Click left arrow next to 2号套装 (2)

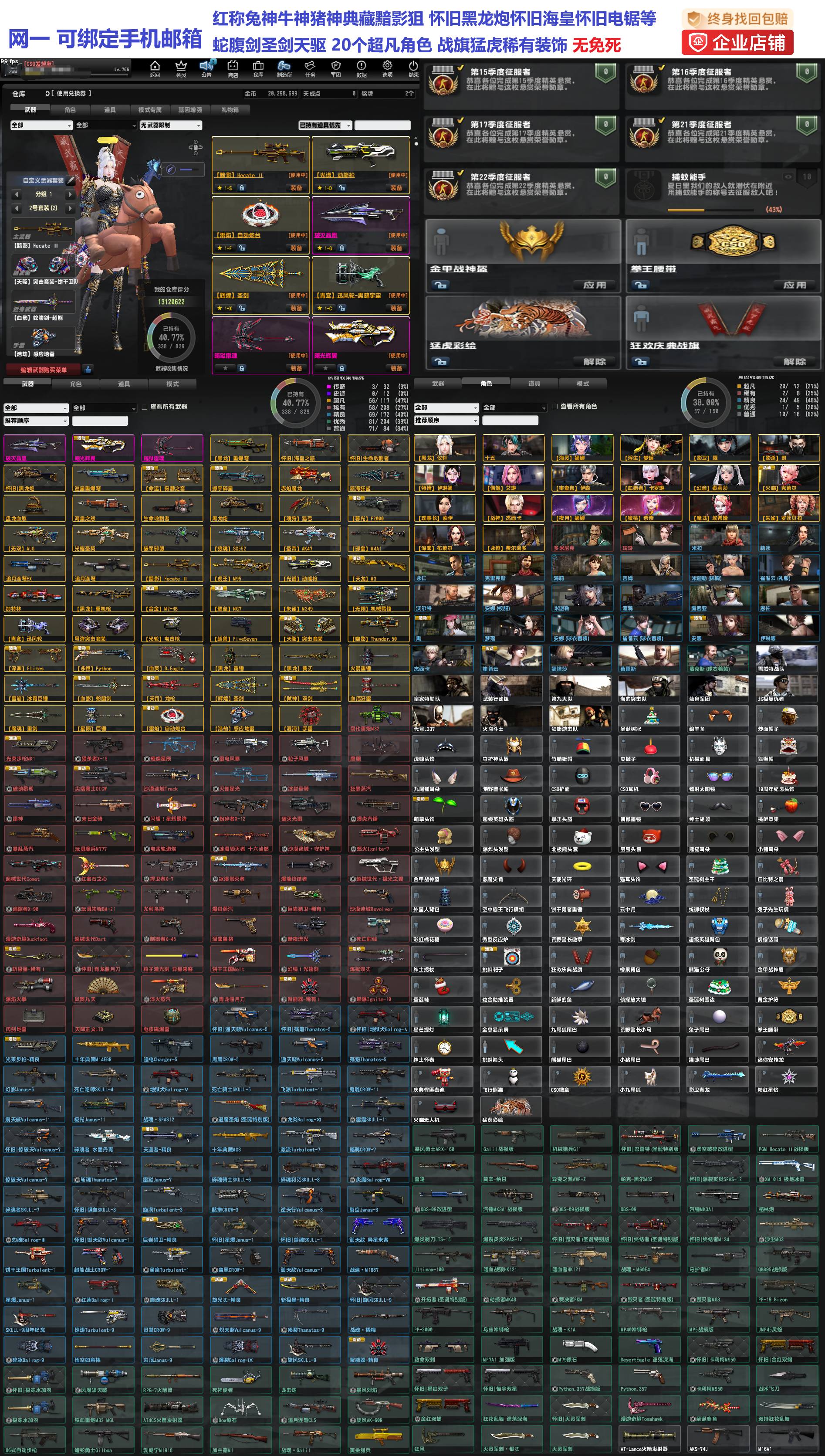click(17, 208)
